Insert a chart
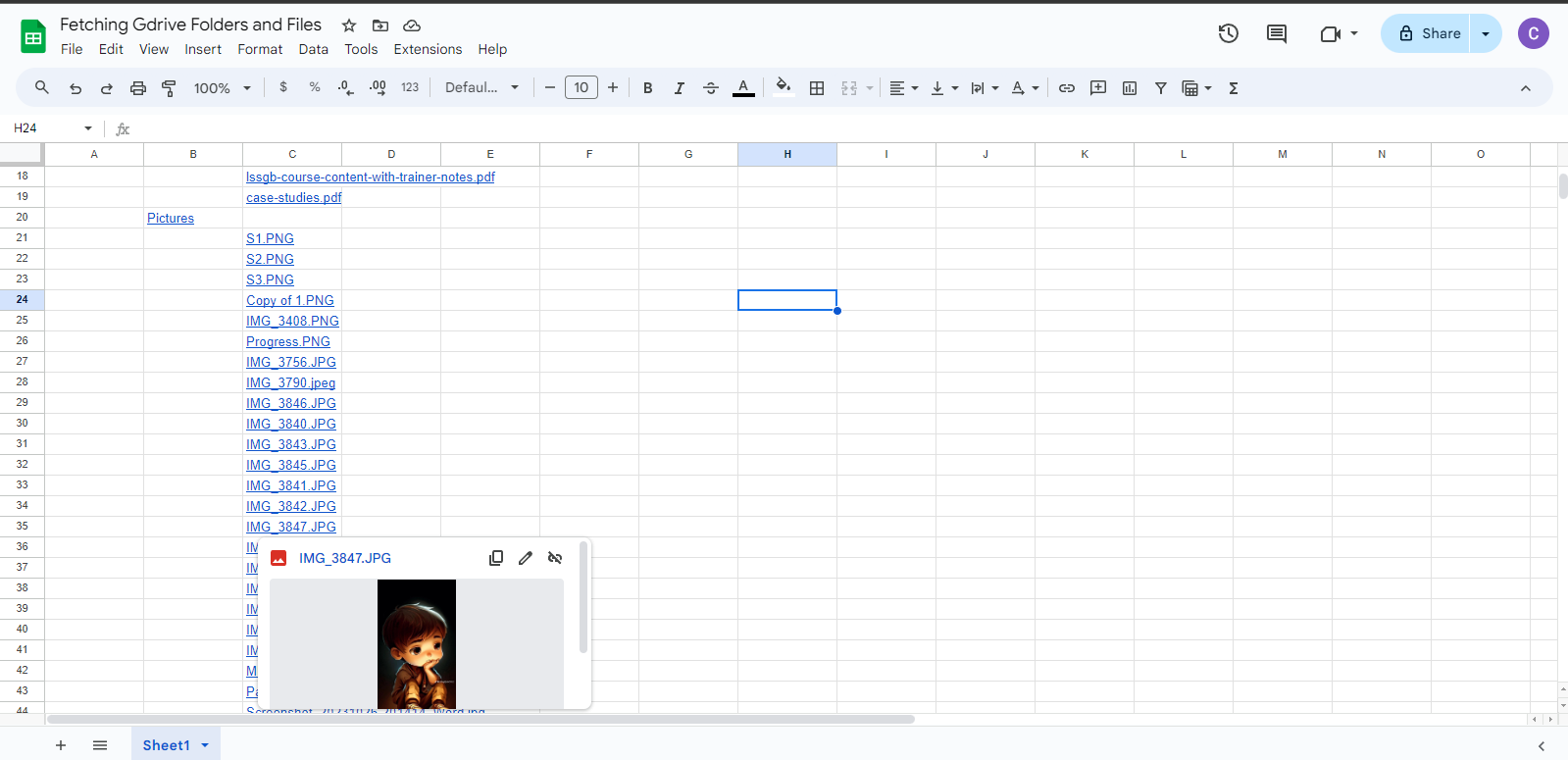Image resolution: width=1568 pixels, height=760 pixels. click(x=1130, y=88)
